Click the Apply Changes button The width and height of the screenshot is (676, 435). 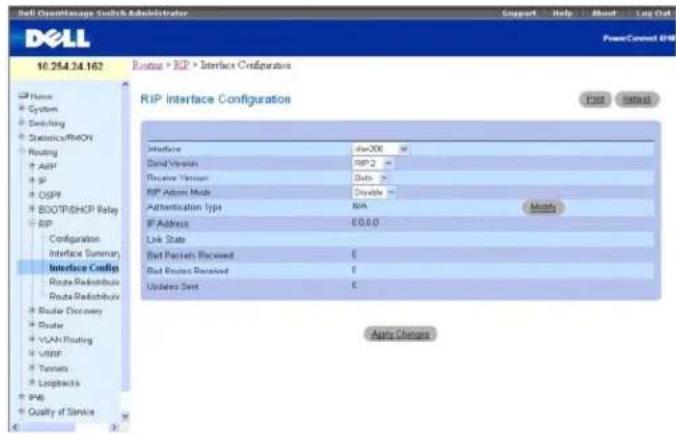[400, 334]
